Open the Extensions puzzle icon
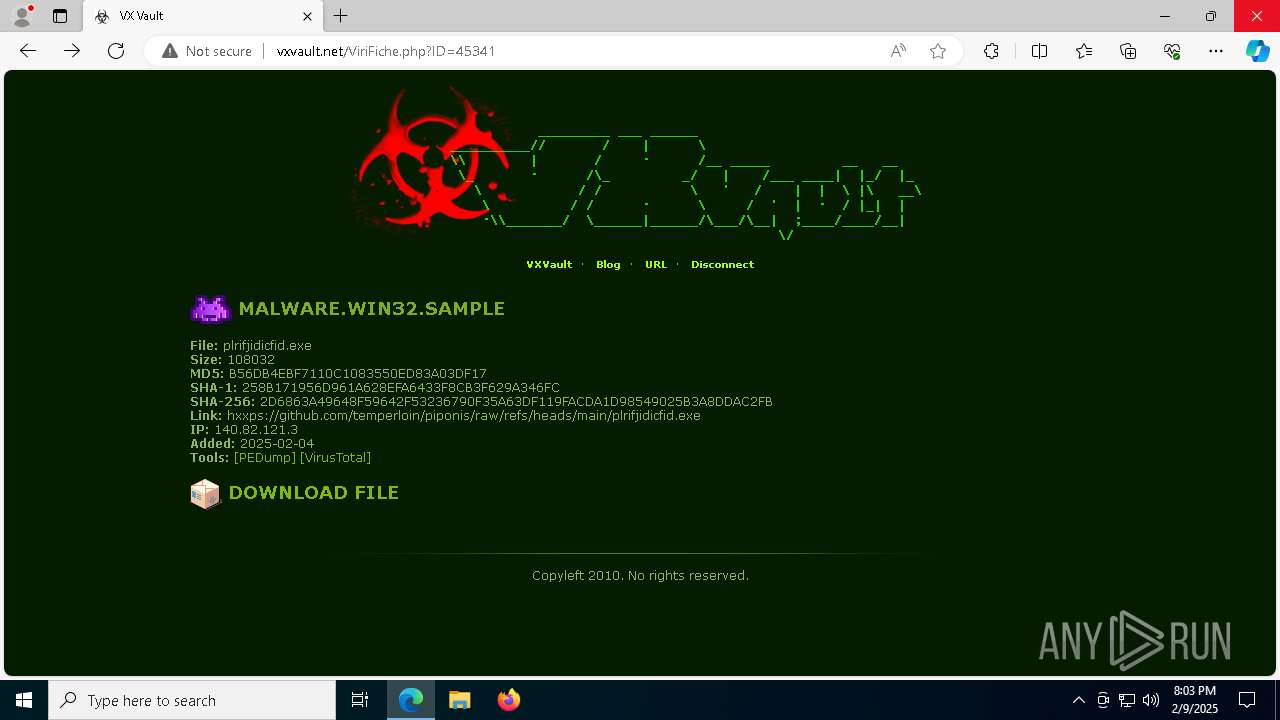The image size is (1280, 720). (x=991, y=51)
